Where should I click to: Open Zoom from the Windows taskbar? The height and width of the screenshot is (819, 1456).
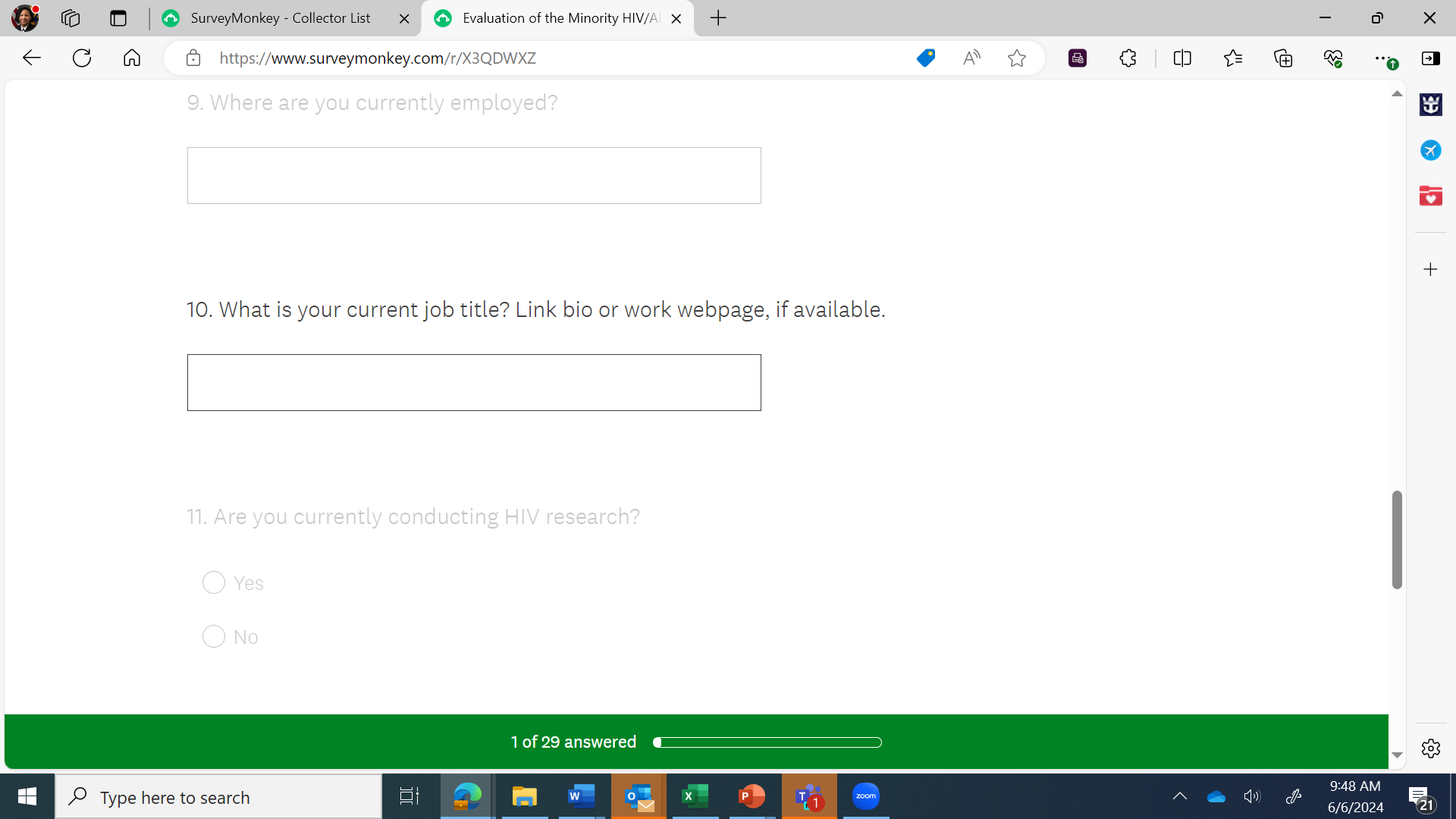click(865, 796)
